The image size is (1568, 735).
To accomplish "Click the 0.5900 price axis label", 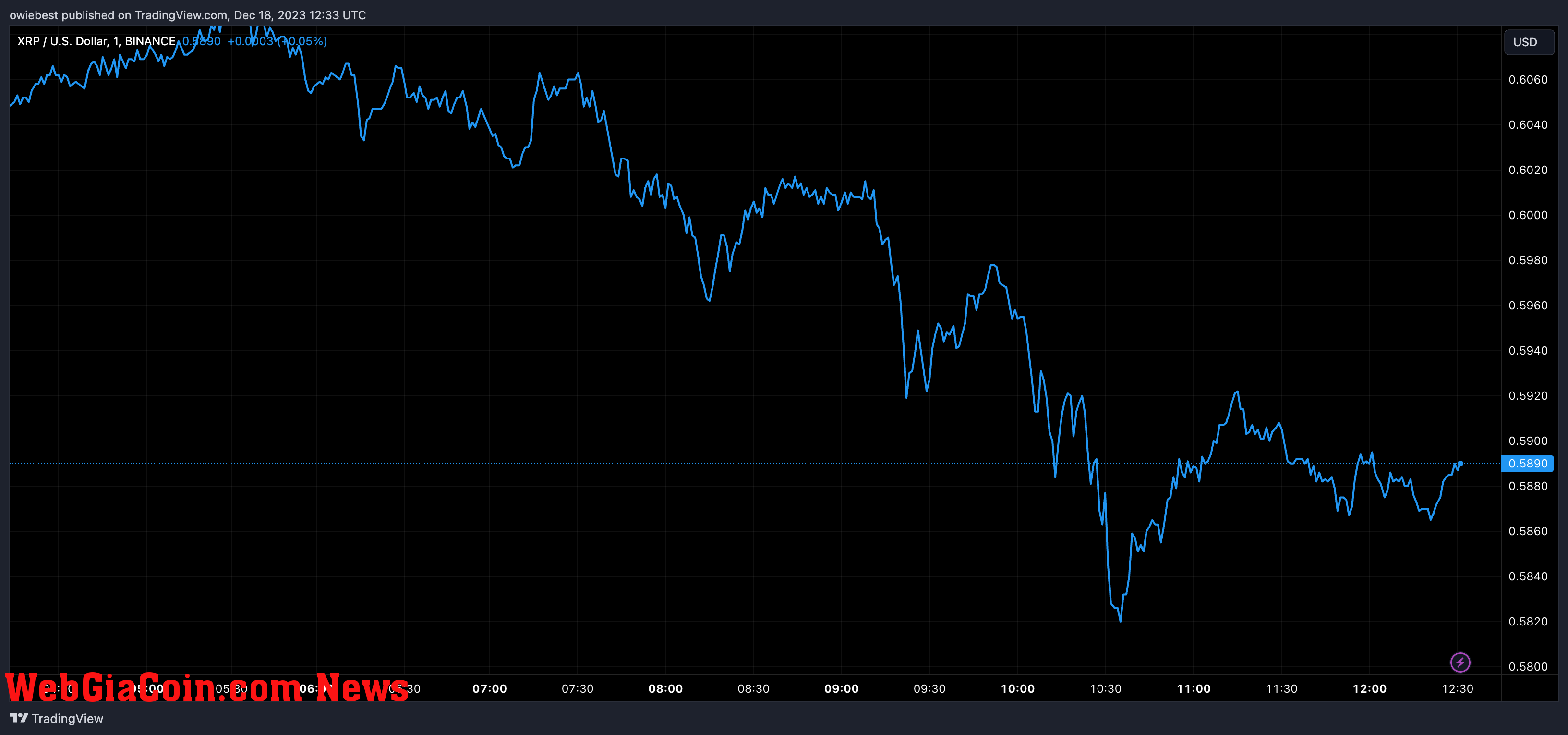I will pos(1528,441).
